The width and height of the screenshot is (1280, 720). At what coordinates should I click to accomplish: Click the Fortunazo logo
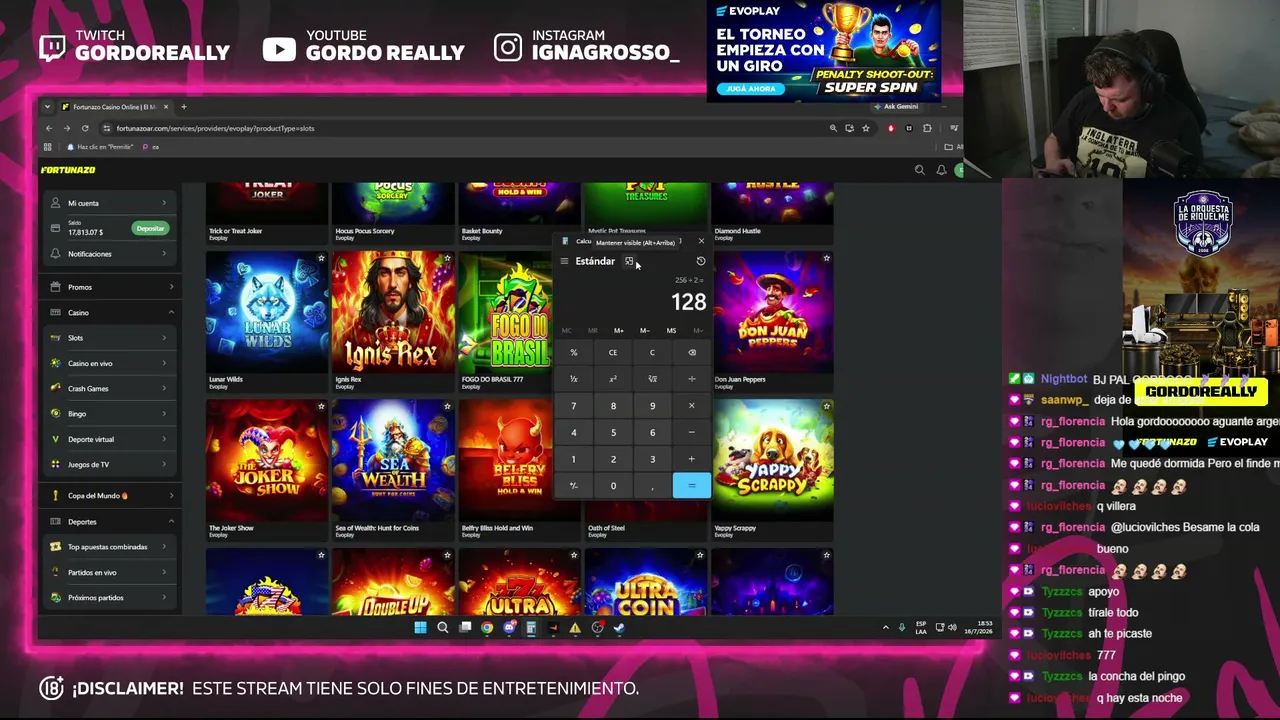point(68,170)
